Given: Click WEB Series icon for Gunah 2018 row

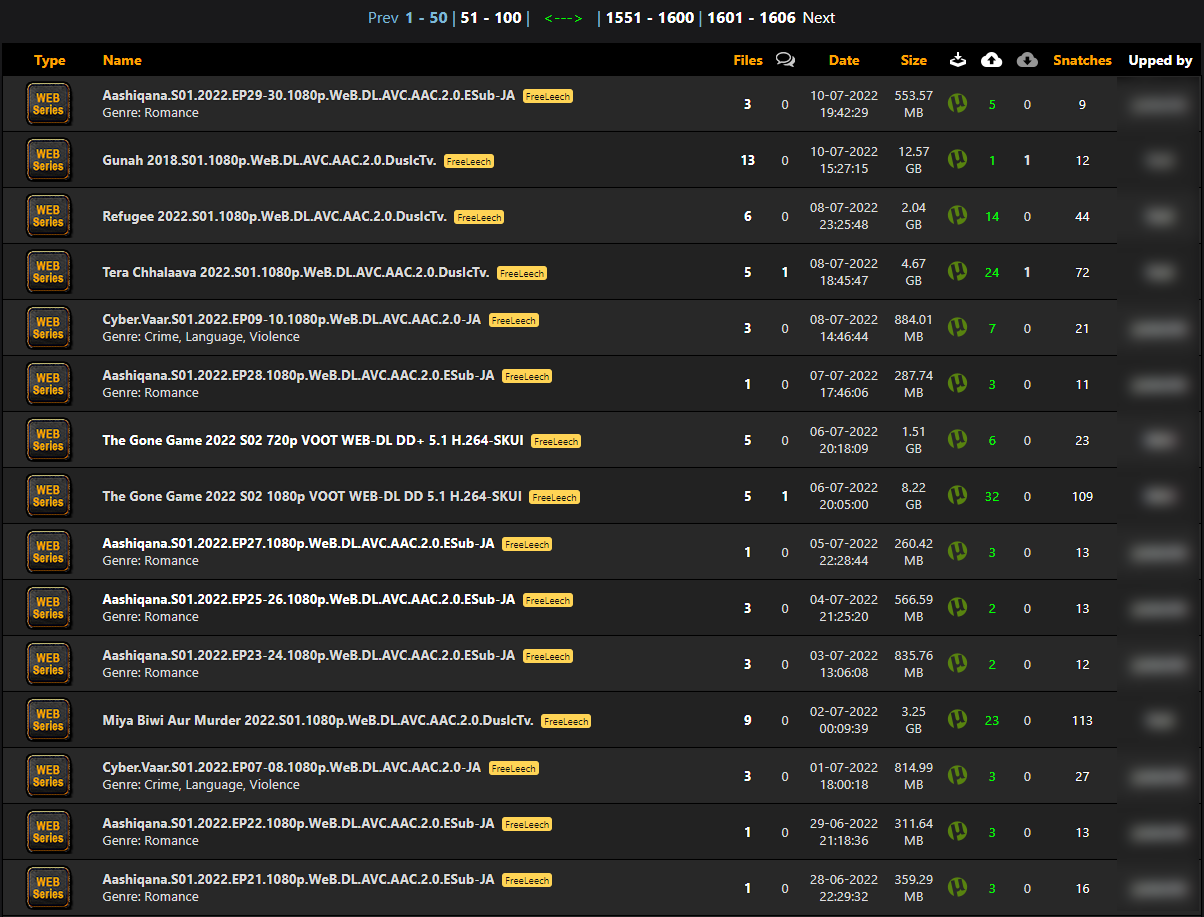Looking at the screenshot, I should (48, 160).
